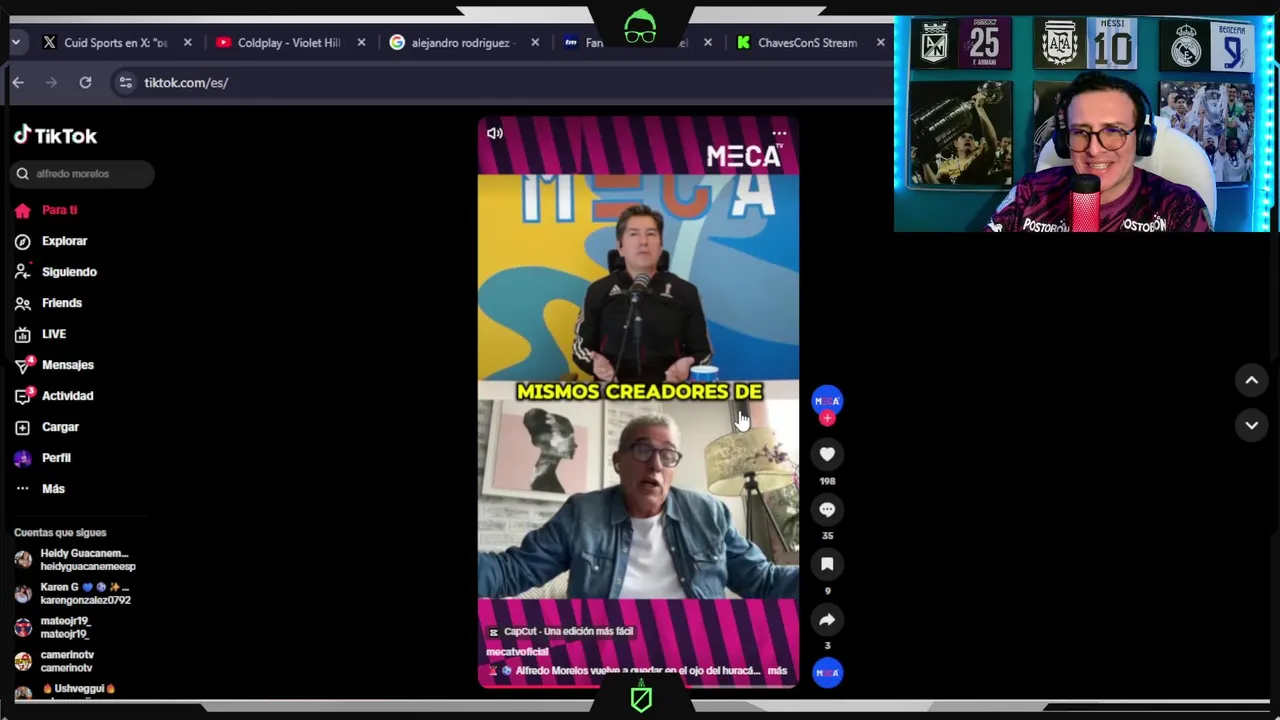Image resolution: width=1280 pixels, height=720 pixels.
Task: Click the streamer webcam overlay
Action: [1084, 124]
